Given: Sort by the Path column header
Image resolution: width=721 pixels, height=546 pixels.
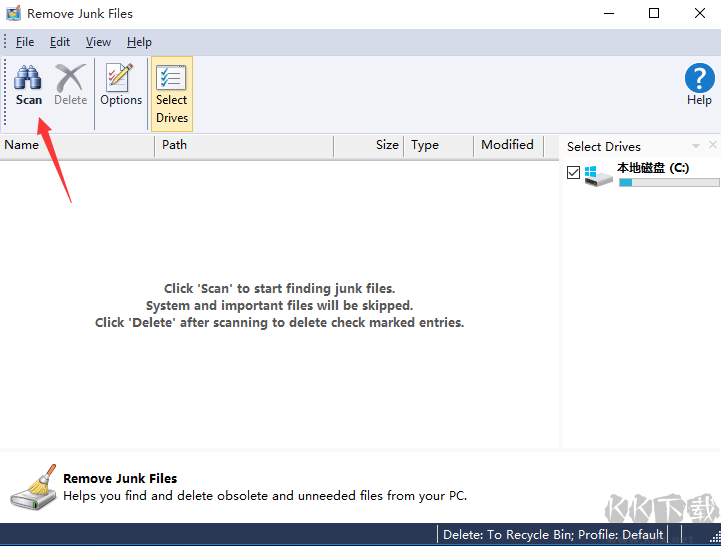Looking at the screenshot, I should click(244, 146).
